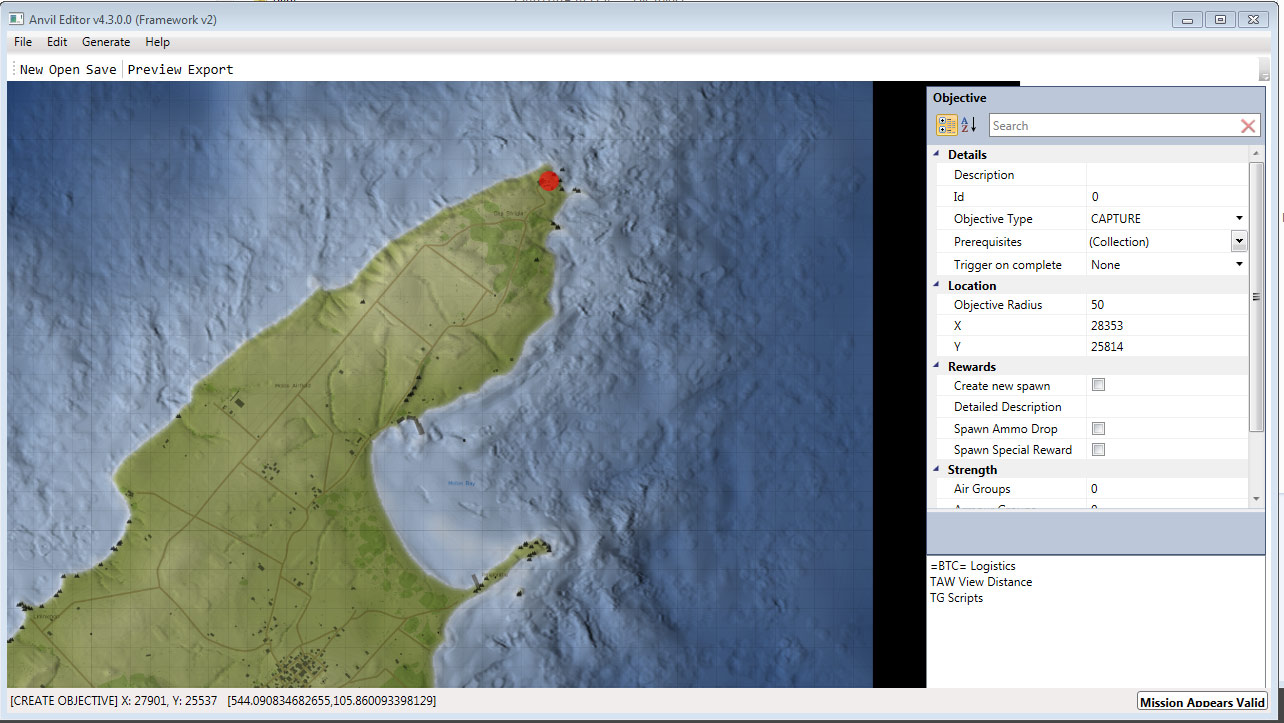
Task: Click Save in the toolbar
Action: (x=101, y=69)
